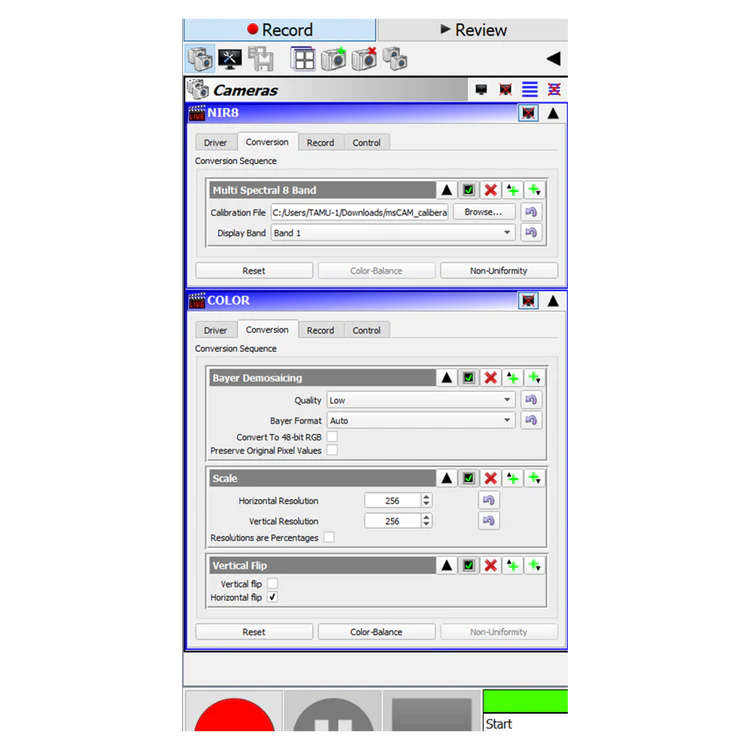Click the window layout grid icon

[x=303, y=59]
